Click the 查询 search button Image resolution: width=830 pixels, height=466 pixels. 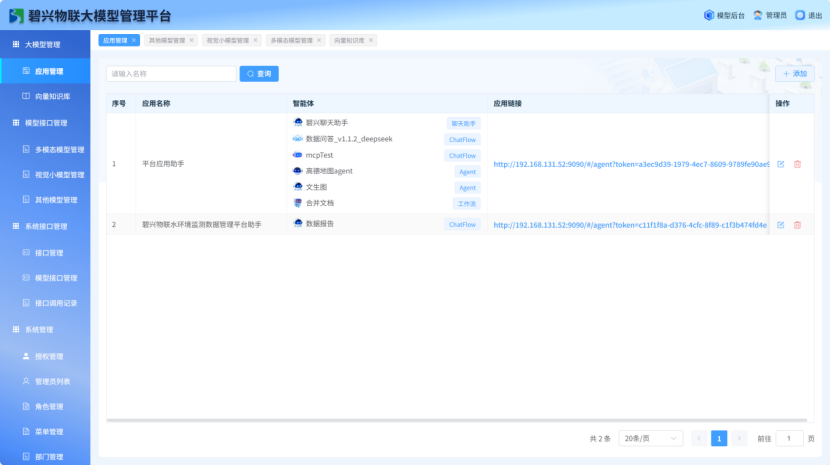(259, 74)
